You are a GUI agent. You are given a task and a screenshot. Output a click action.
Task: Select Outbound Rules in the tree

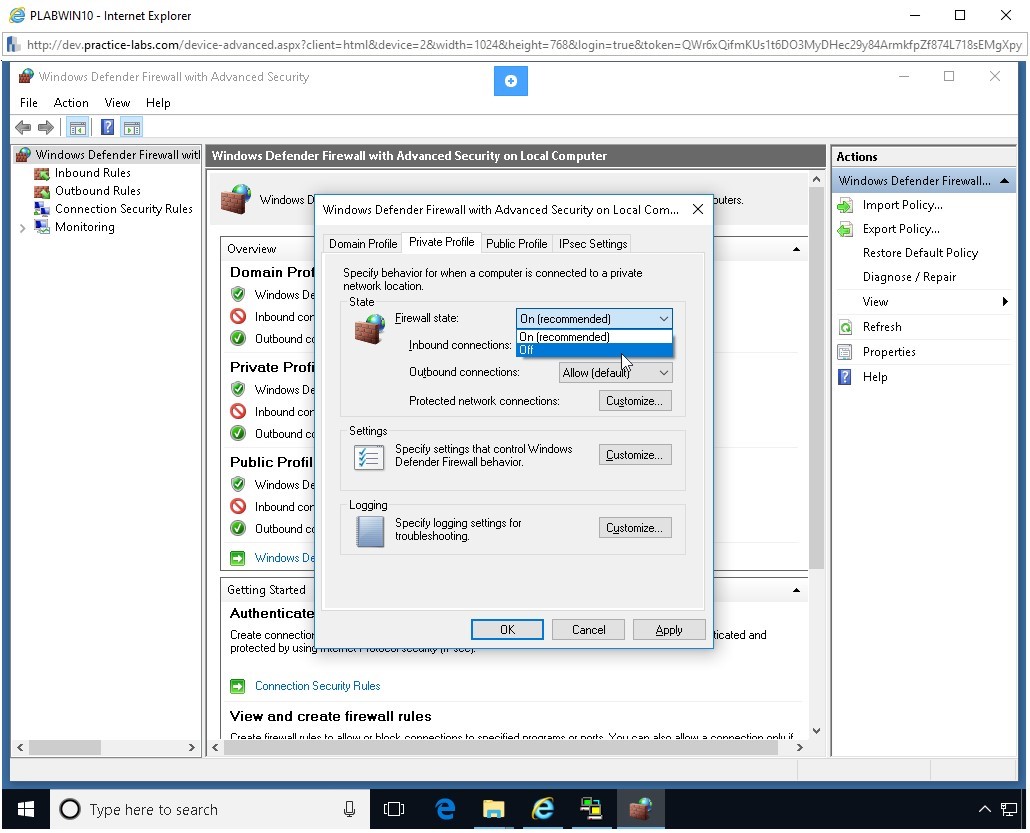point(97,191)
